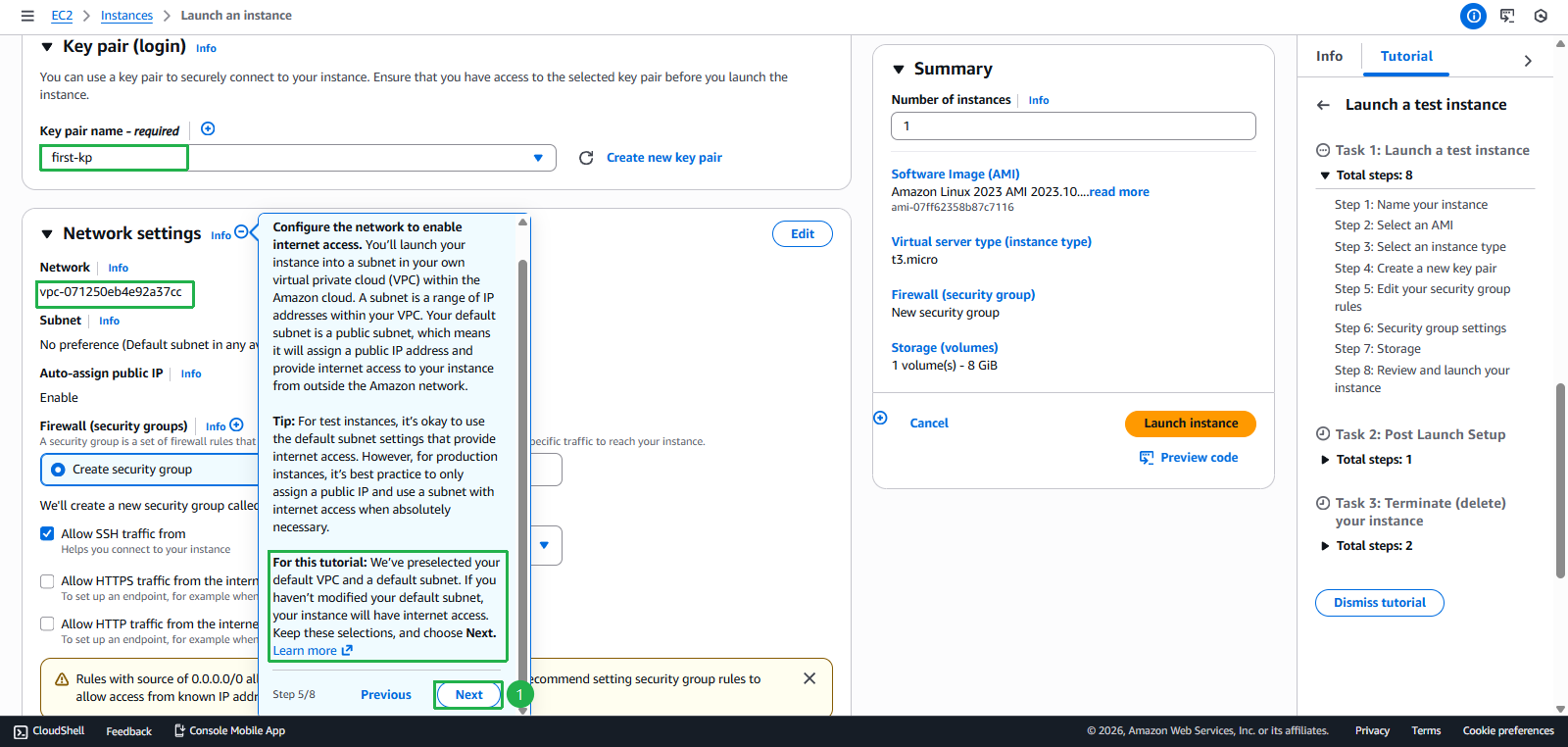This screenshot has height=747, width=1568.
Task: Collapse the Summary section
Action: 899,70
